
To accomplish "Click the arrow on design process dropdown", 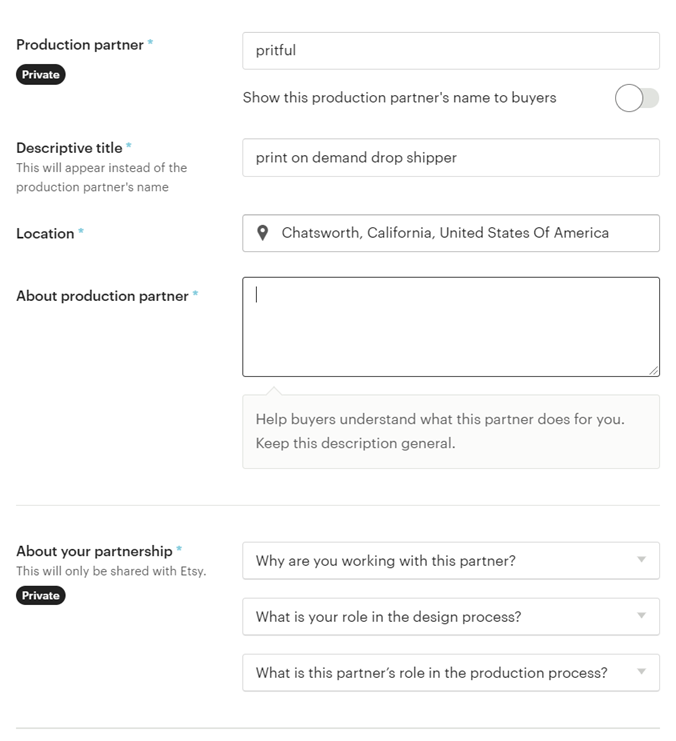I will pyautogui.click(x=641, y=615).
